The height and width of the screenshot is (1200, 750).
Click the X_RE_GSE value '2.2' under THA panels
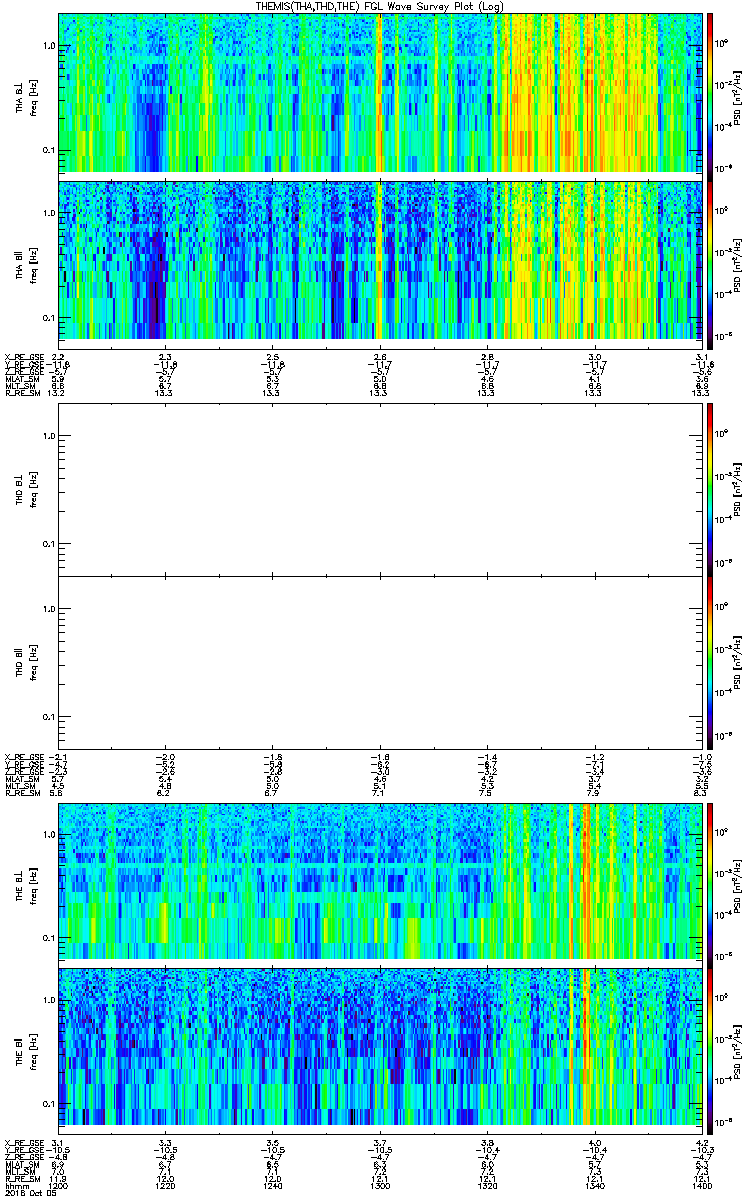[59, 357]
